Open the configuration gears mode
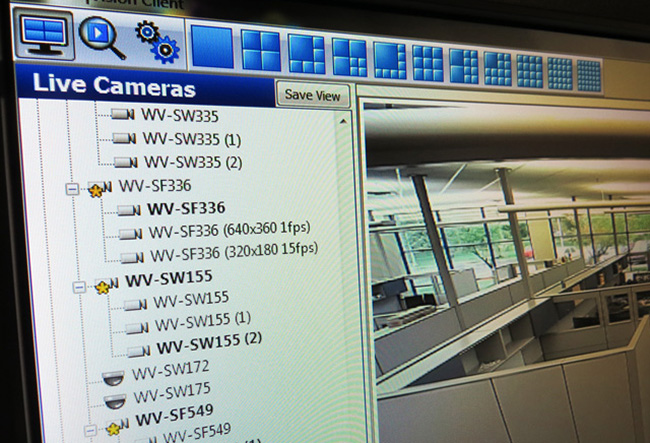Image resolution: width=650 pixels, height=443 pixels. [158, 43]
